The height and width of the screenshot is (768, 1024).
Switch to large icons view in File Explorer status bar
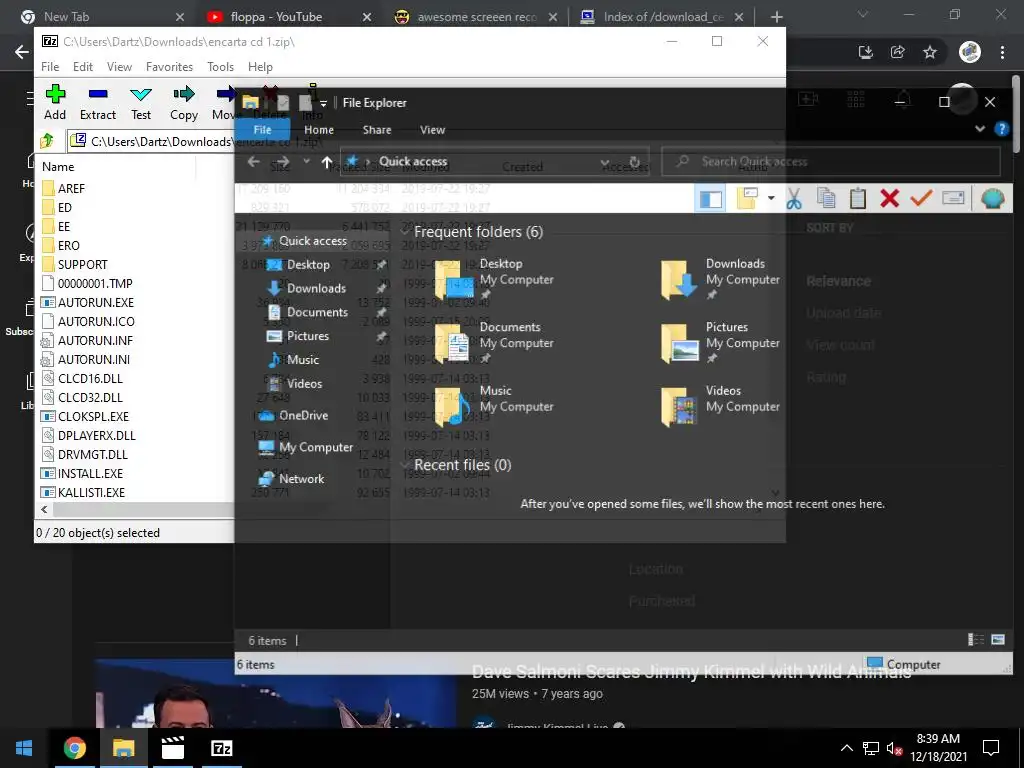click(998, 640)
